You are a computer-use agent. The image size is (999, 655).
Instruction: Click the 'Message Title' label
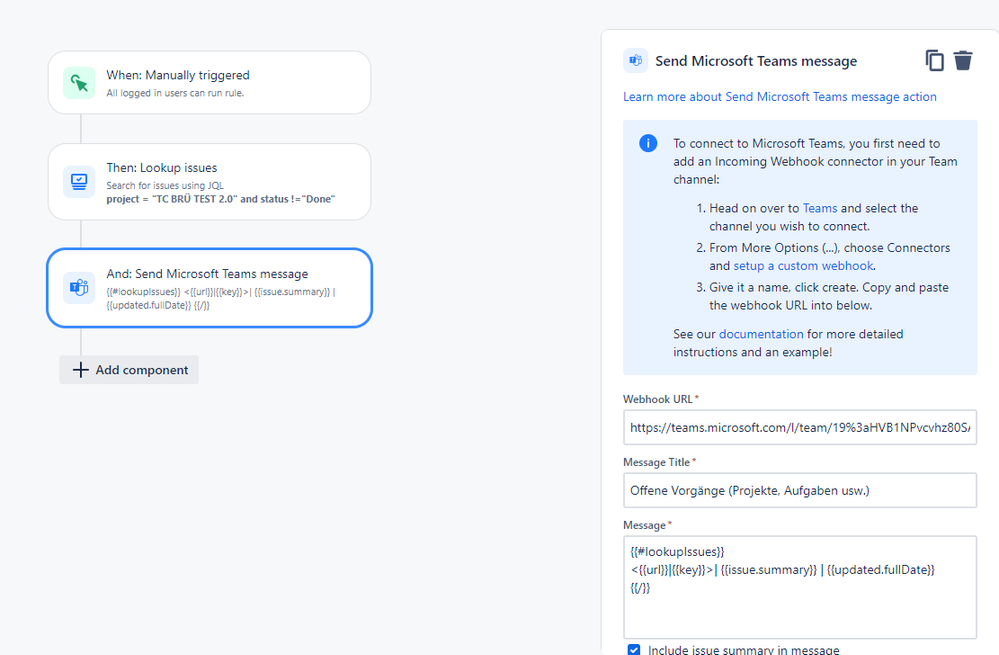pos(656,463)
